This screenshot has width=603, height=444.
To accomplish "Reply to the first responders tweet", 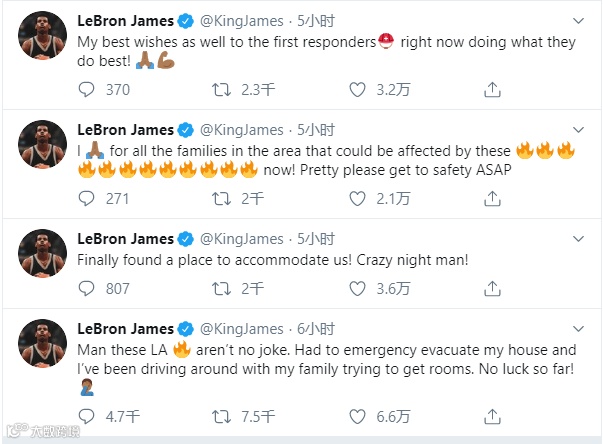I will tap(87, 90).
